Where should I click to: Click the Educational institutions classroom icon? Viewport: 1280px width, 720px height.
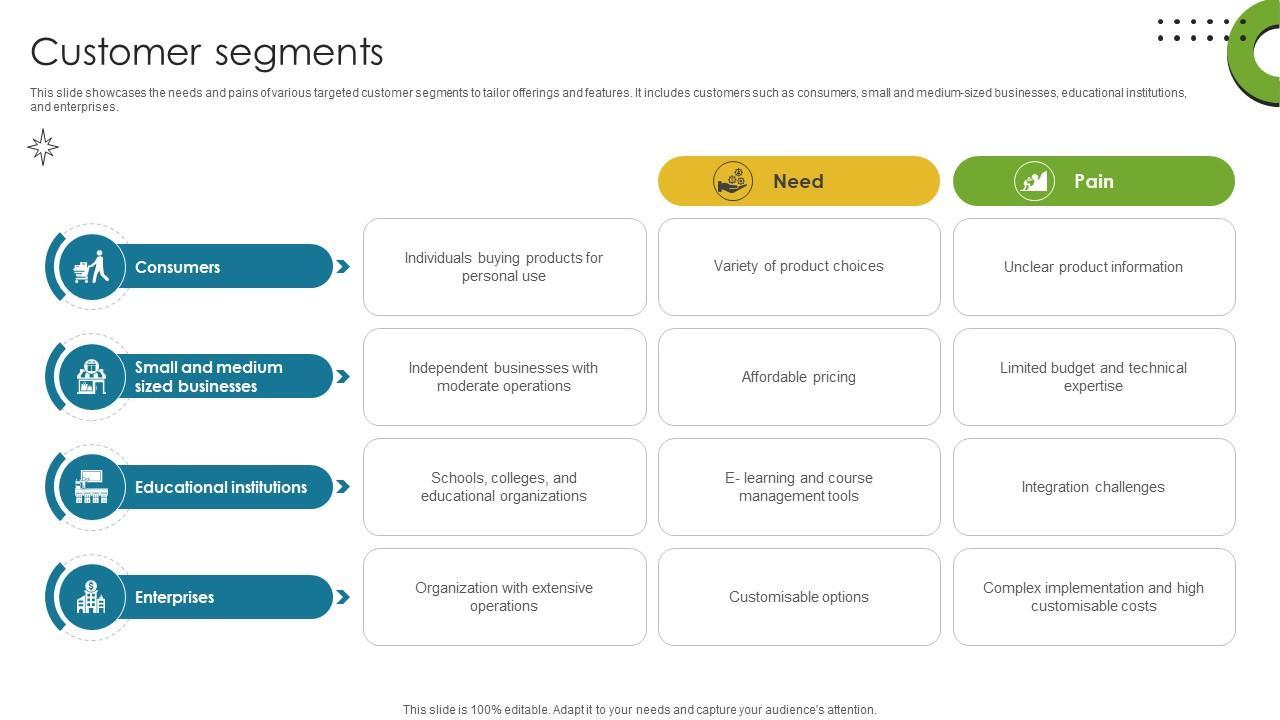[91, 487]
